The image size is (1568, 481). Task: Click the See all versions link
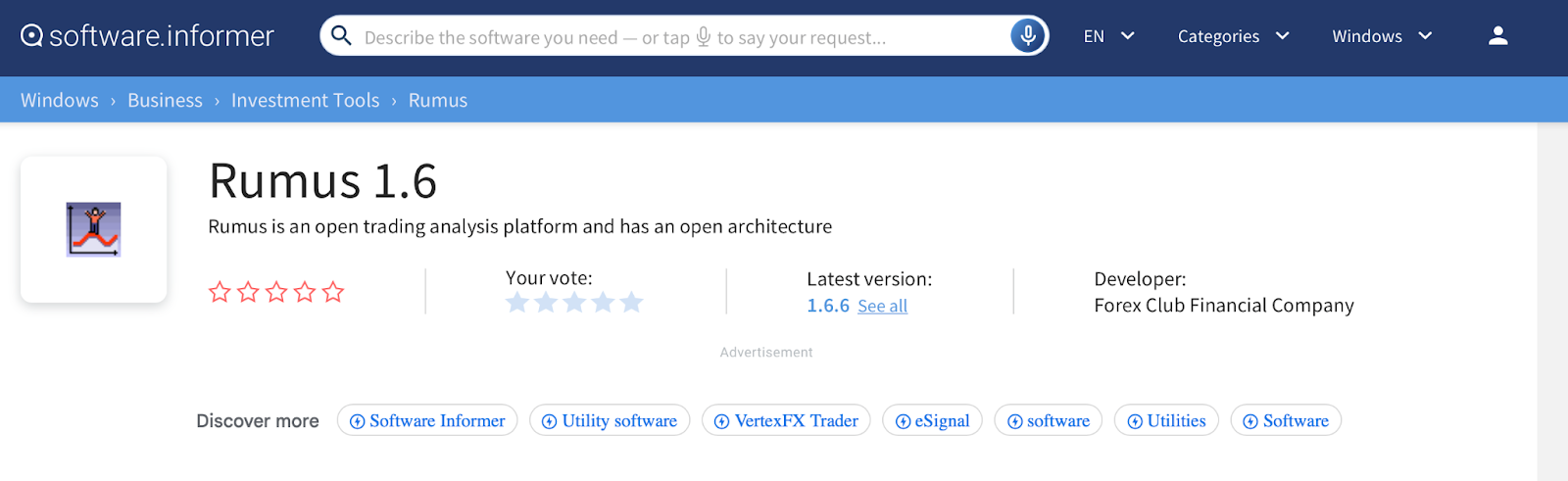[x=882, y=307]
